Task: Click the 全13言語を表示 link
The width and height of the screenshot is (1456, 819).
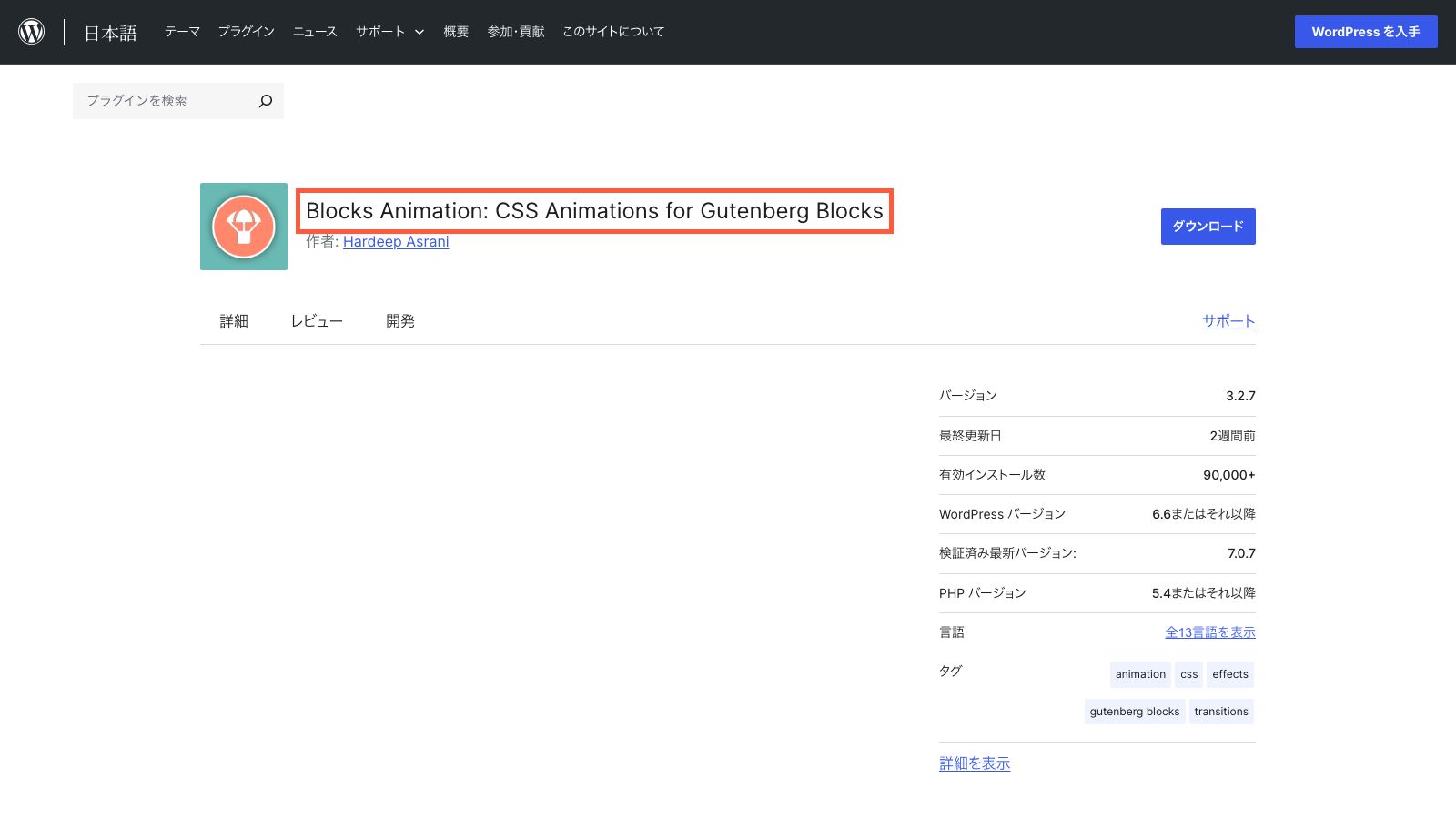Action: [x=1210, y=632]
